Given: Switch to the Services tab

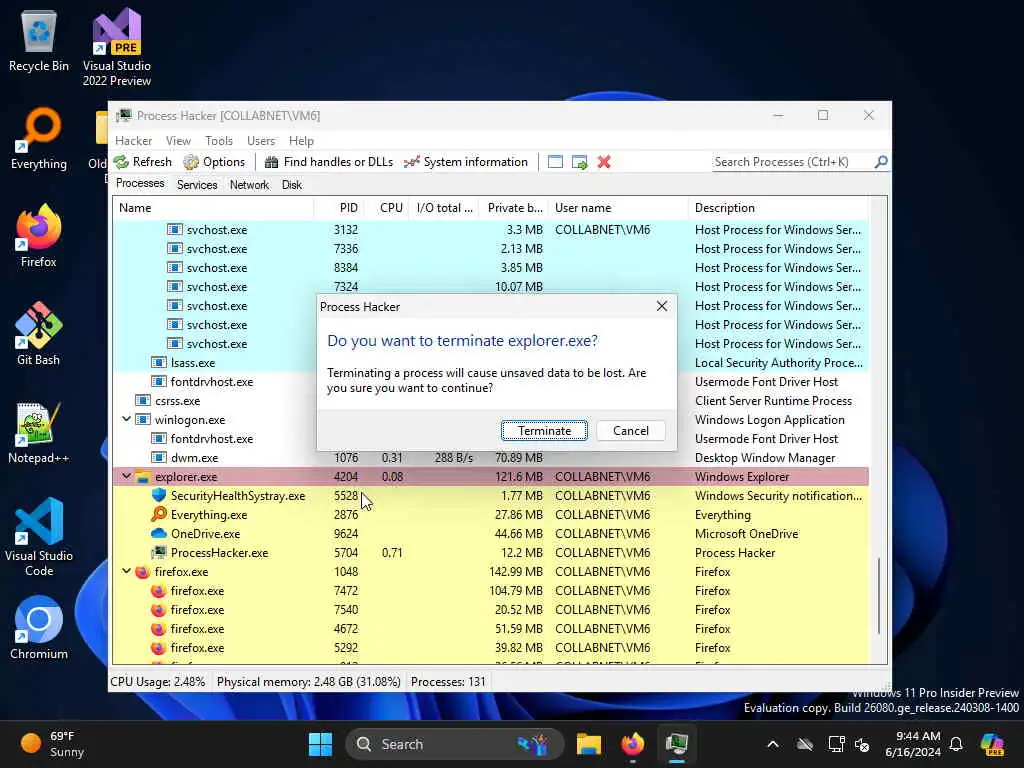Looking at the screenshot, I should (x=197, y=185).
